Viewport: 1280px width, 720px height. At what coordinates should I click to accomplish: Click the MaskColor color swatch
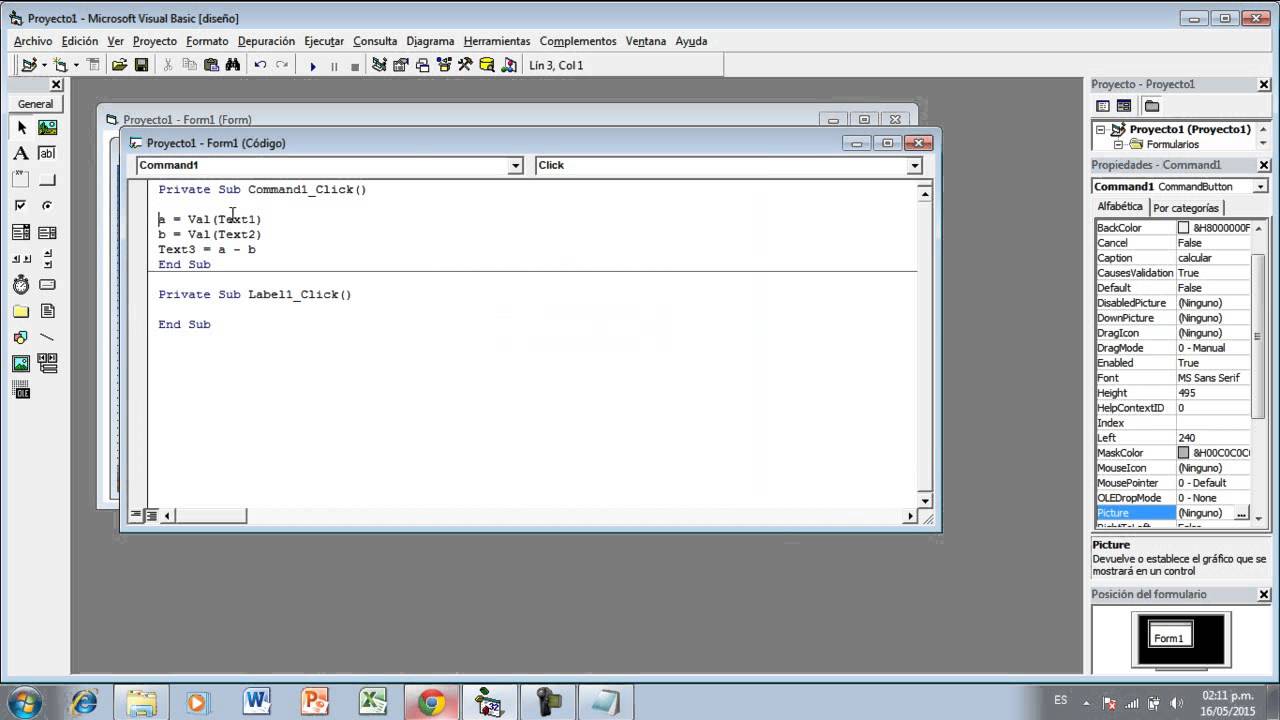click(x=1184, y=453)
